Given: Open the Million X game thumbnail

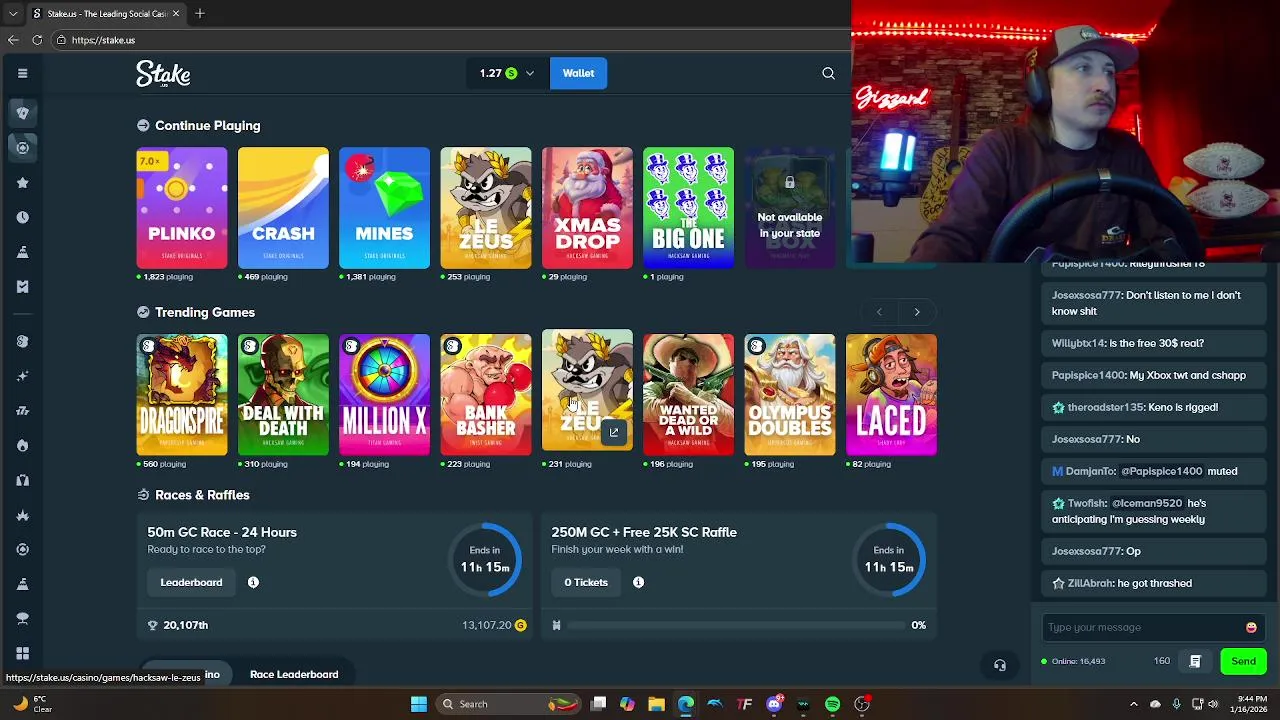Looking at the screenshot, I should [384, 395].
